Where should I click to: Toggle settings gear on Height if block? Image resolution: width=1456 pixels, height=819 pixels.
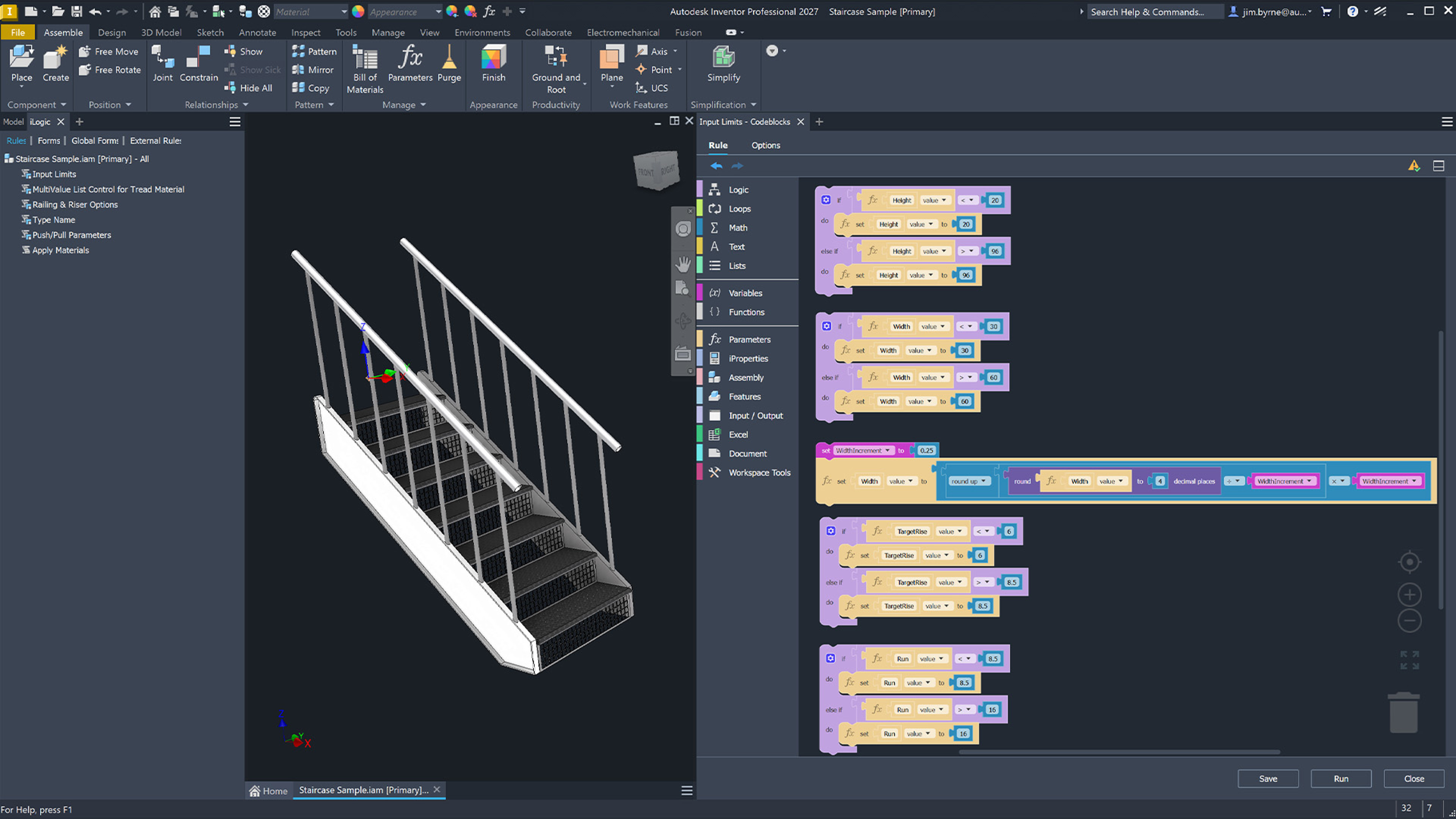tap(826, 200)
